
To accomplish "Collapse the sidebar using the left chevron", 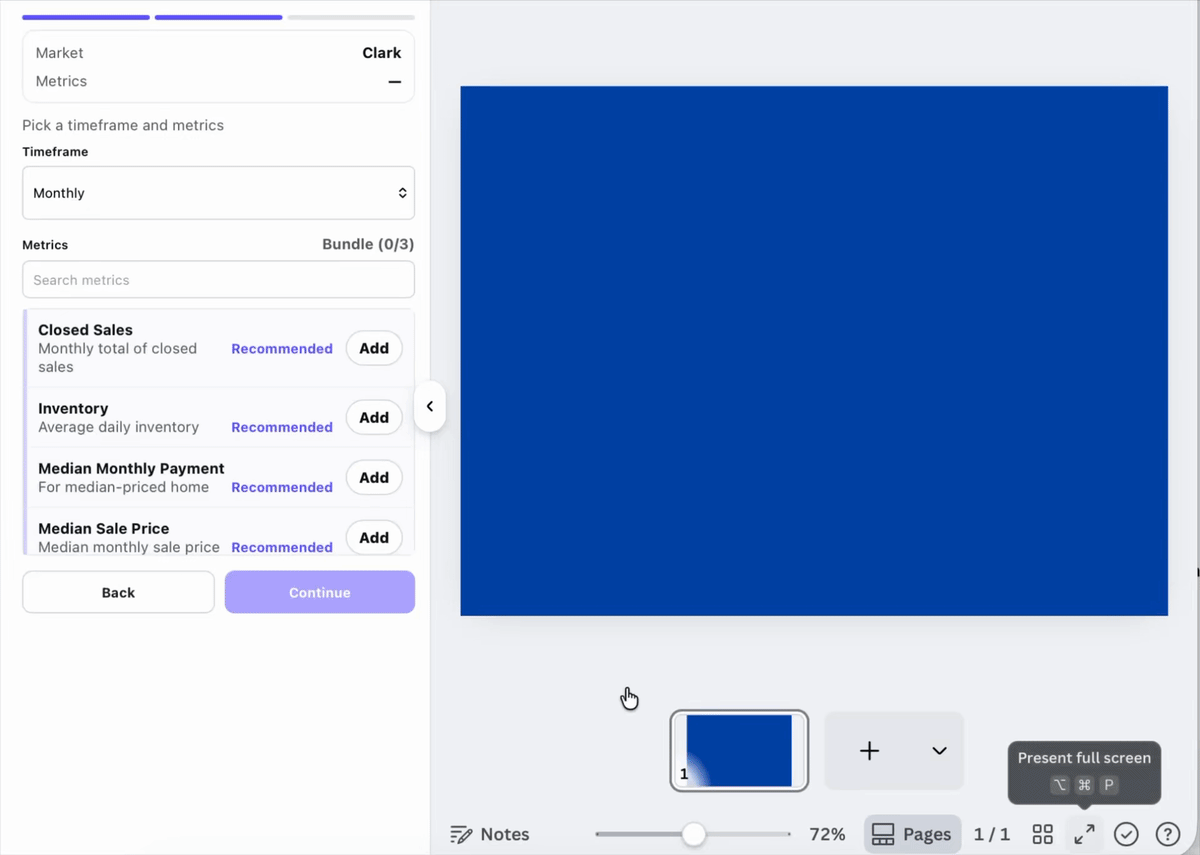I will tap(430, 407).
